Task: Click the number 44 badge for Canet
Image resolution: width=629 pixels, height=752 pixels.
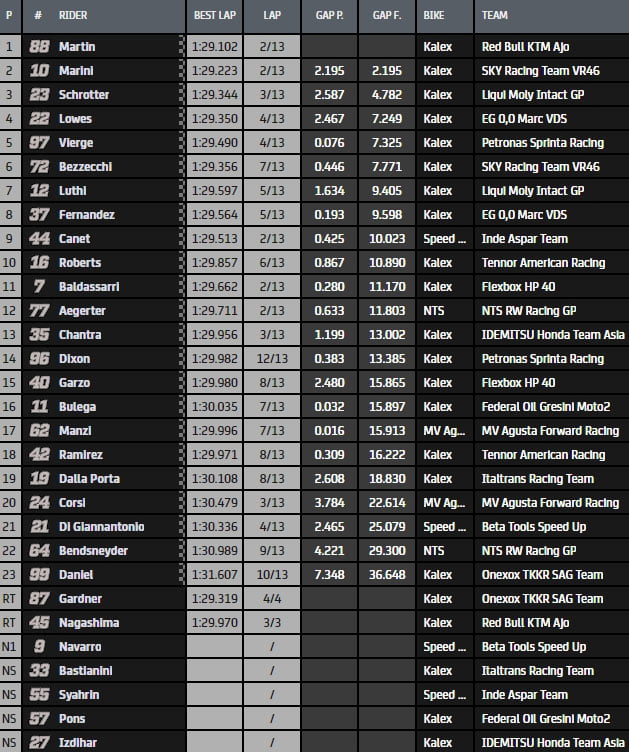Action: 39,238
